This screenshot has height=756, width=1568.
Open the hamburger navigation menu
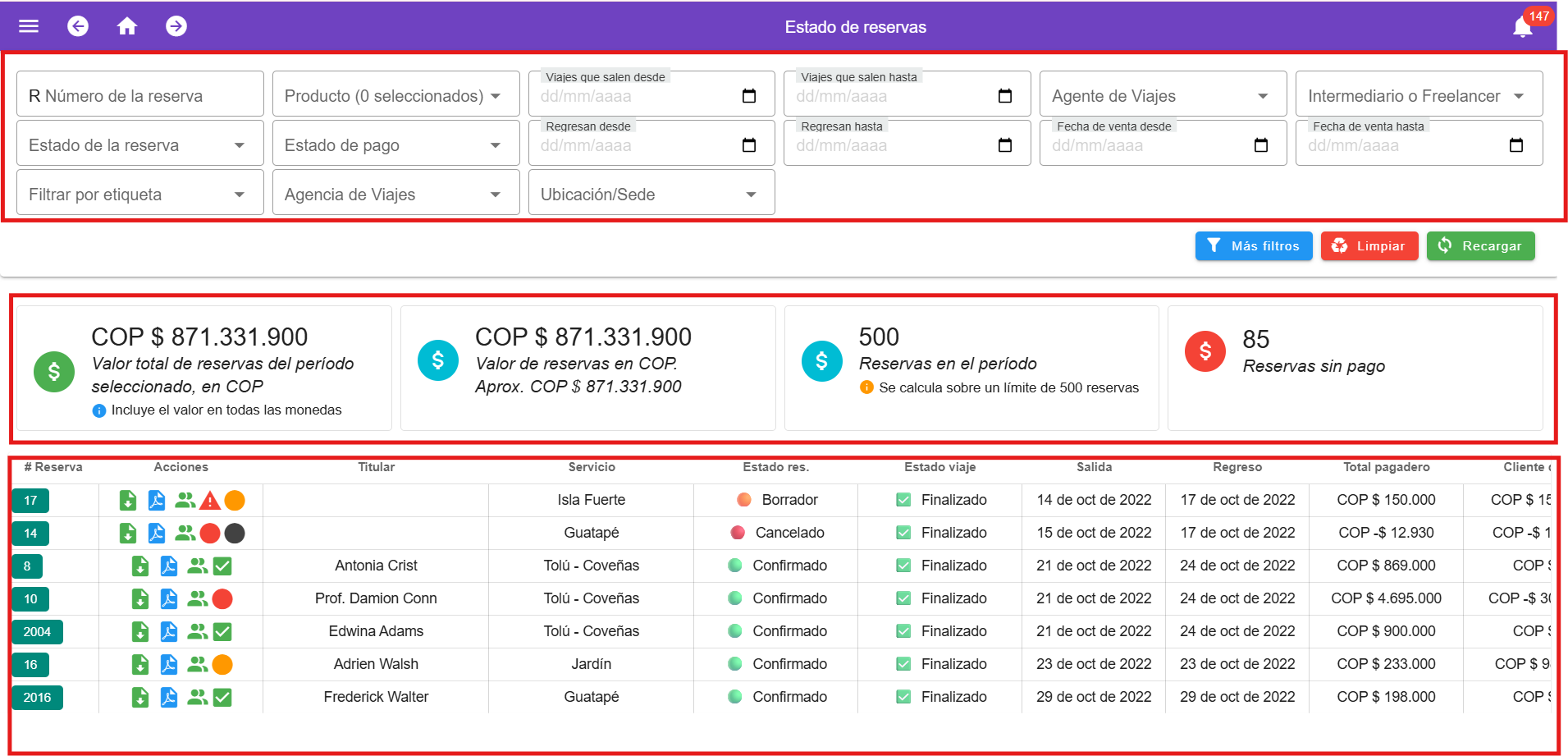(29, 26)
